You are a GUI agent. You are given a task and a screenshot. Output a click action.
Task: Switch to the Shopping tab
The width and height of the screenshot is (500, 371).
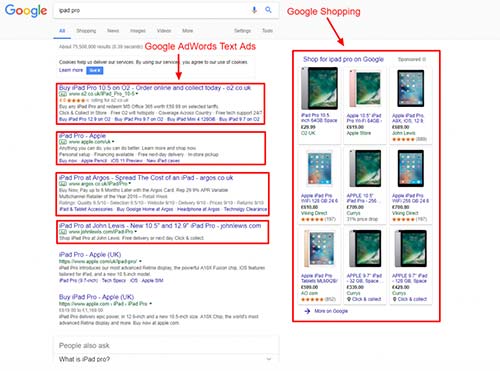click(86, 31)
